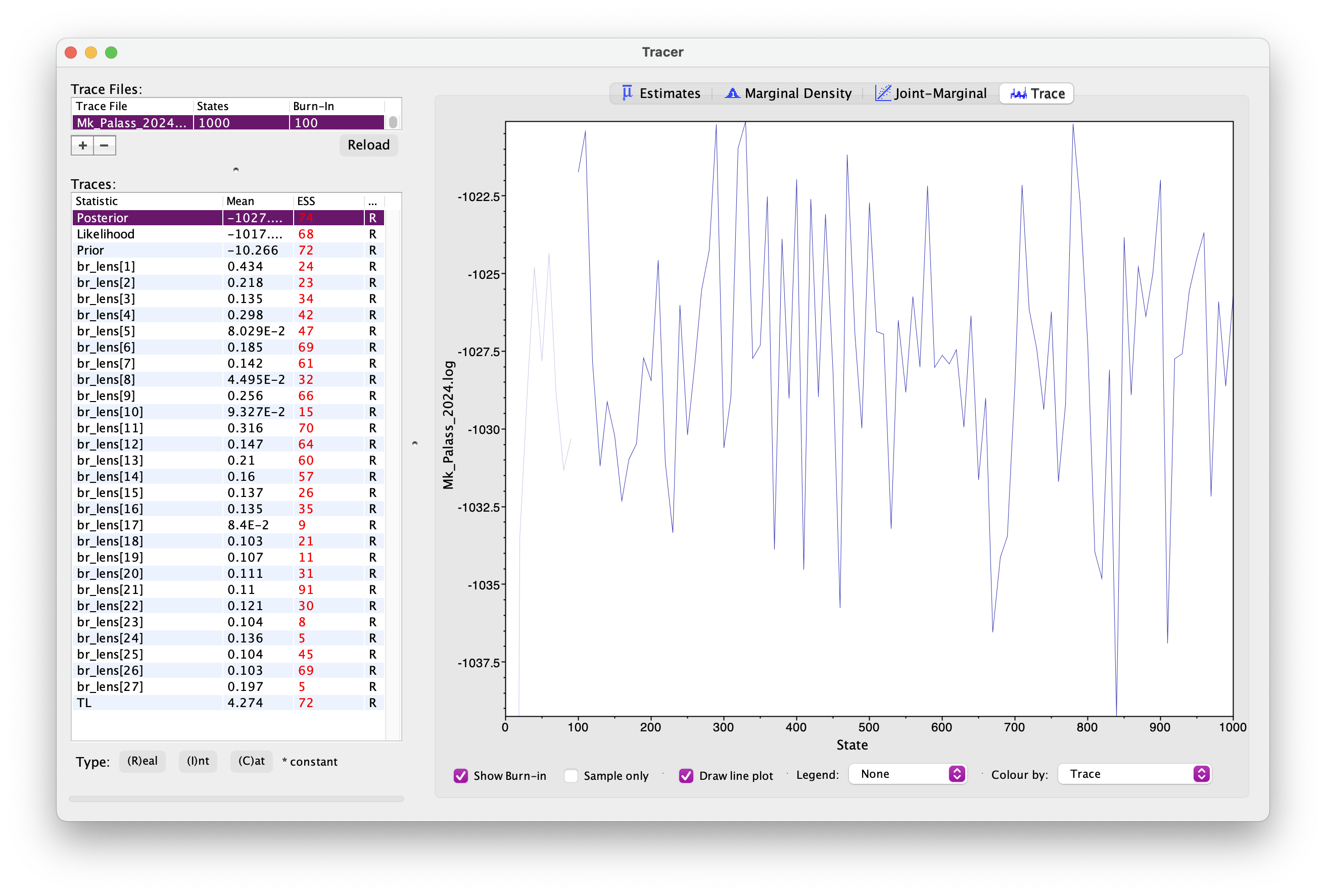The image size is (1326, 896).
Task: Click the Trace tab waveform icon
Action: pyautogui.click(x=1018, y=93)
